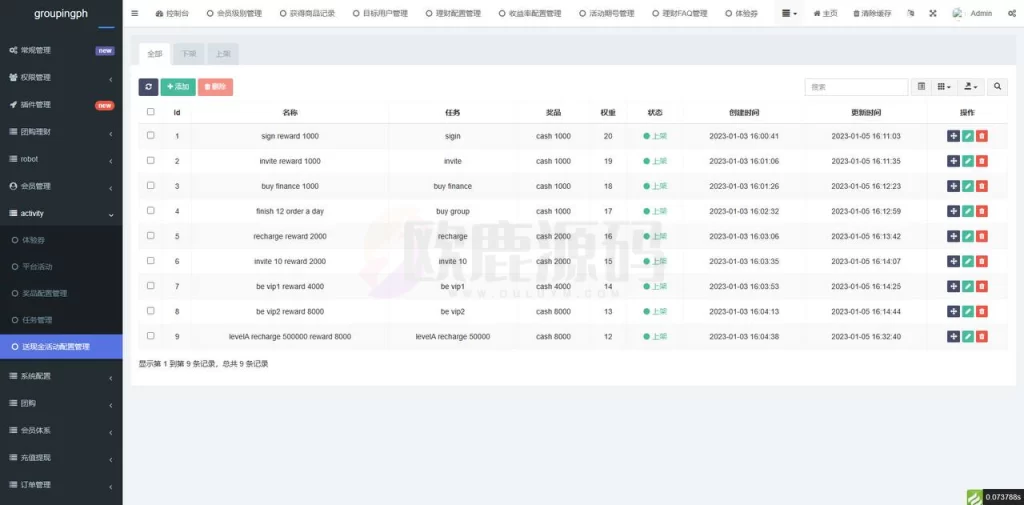Click the 主页 link in the header
This screenshot has height=505, width=1024.
(x=825, y=13)
